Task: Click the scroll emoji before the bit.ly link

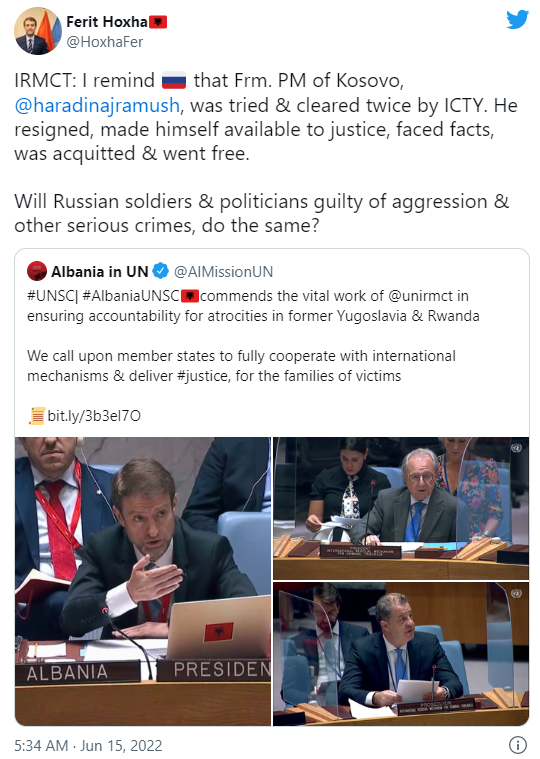Action: 37,416
